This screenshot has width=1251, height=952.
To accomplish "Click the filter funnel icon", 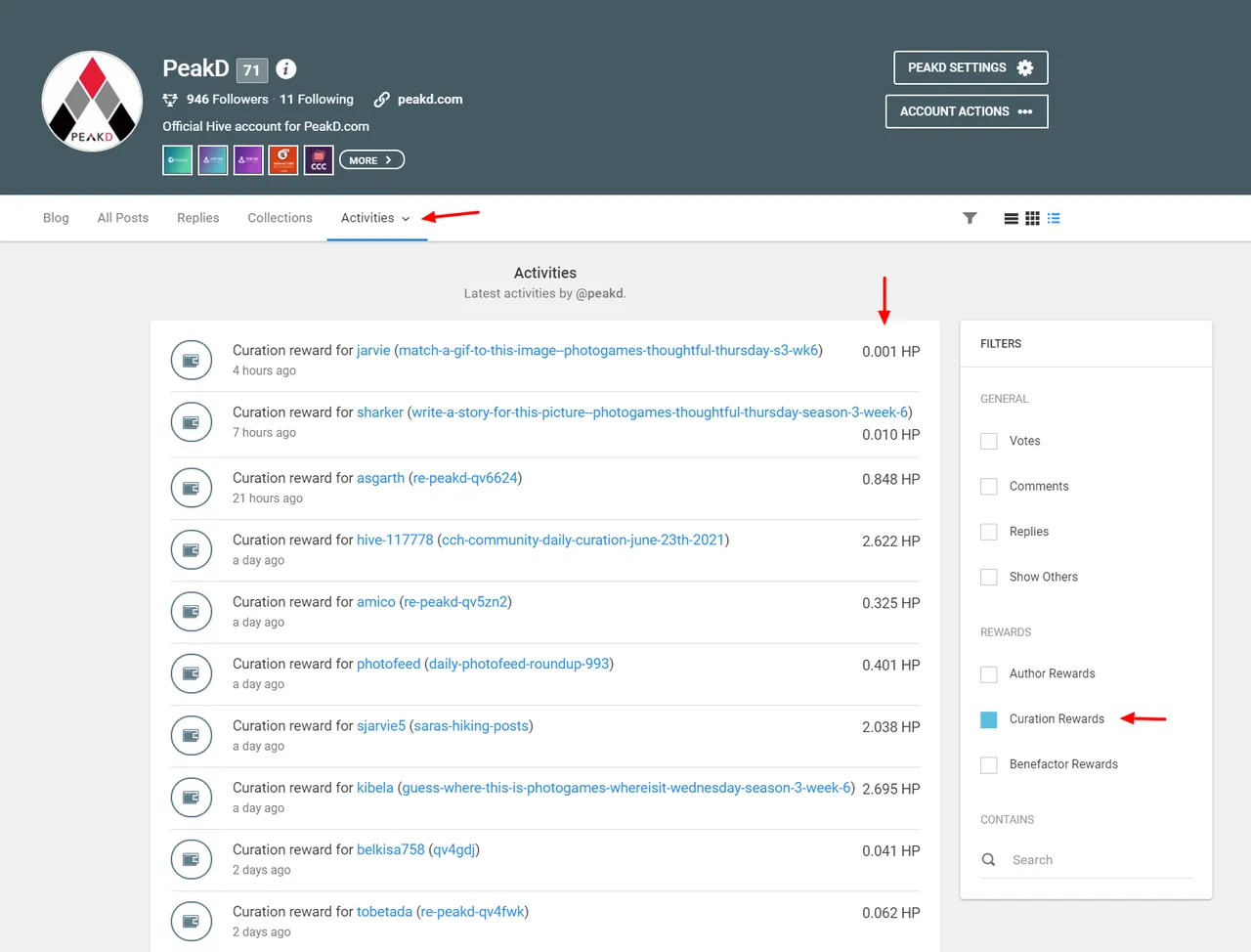I will (970, 218).
